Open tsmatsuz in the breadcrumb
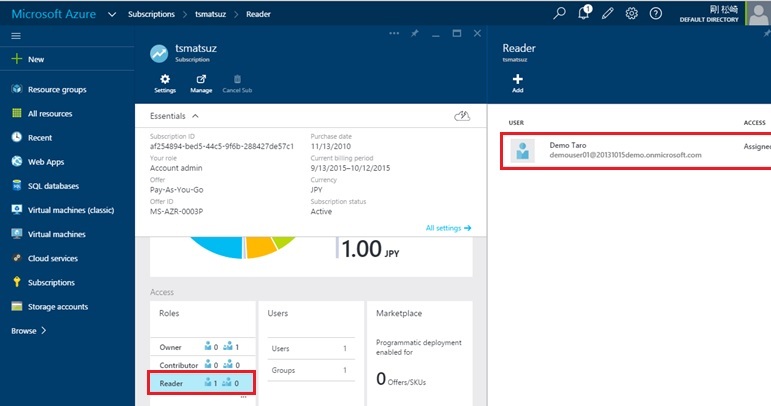Viewport: 771px width, 406px height. click(210, 14)
